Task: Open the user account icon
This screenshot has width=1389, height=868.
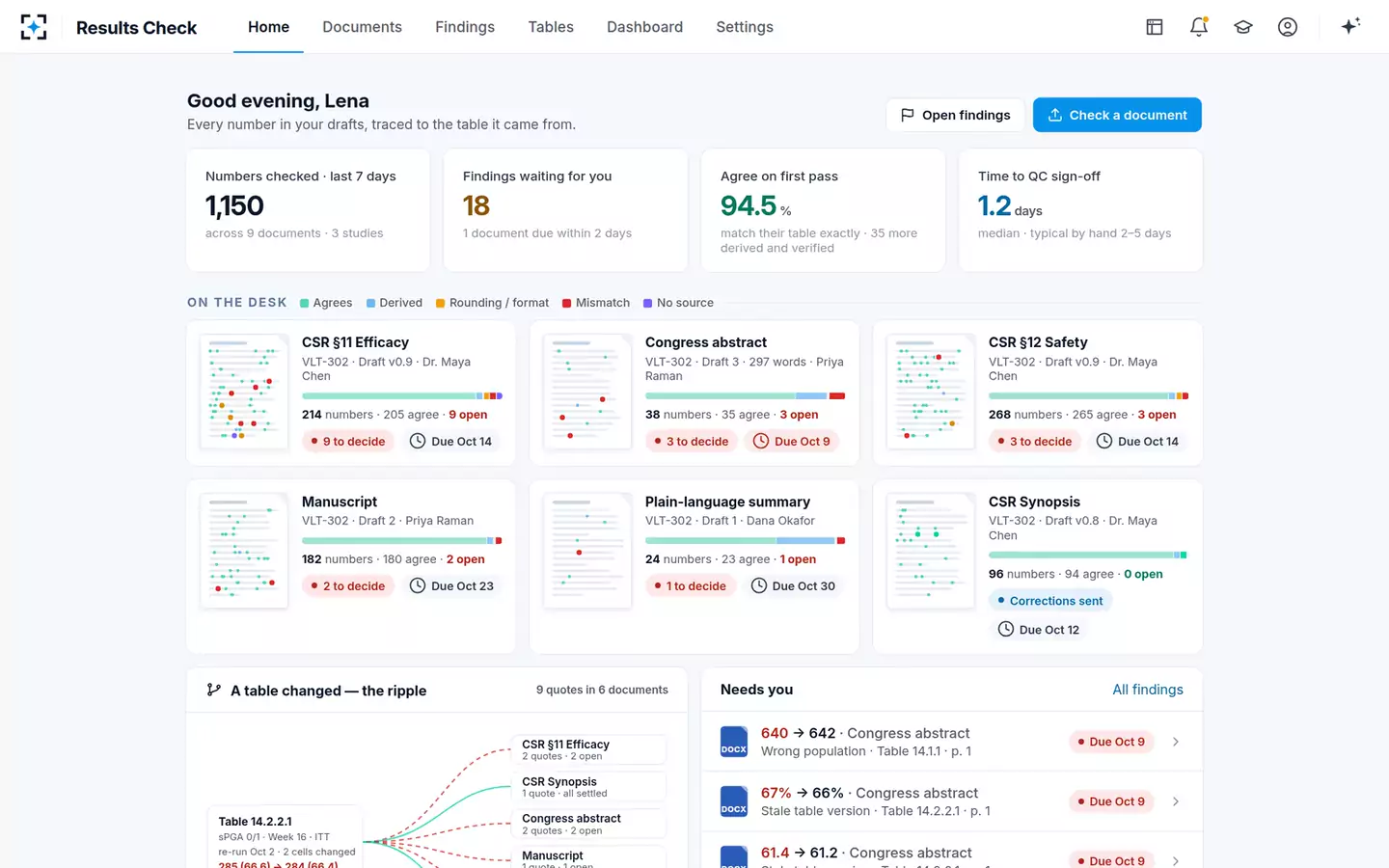Action: click(x=1288, y=27)
